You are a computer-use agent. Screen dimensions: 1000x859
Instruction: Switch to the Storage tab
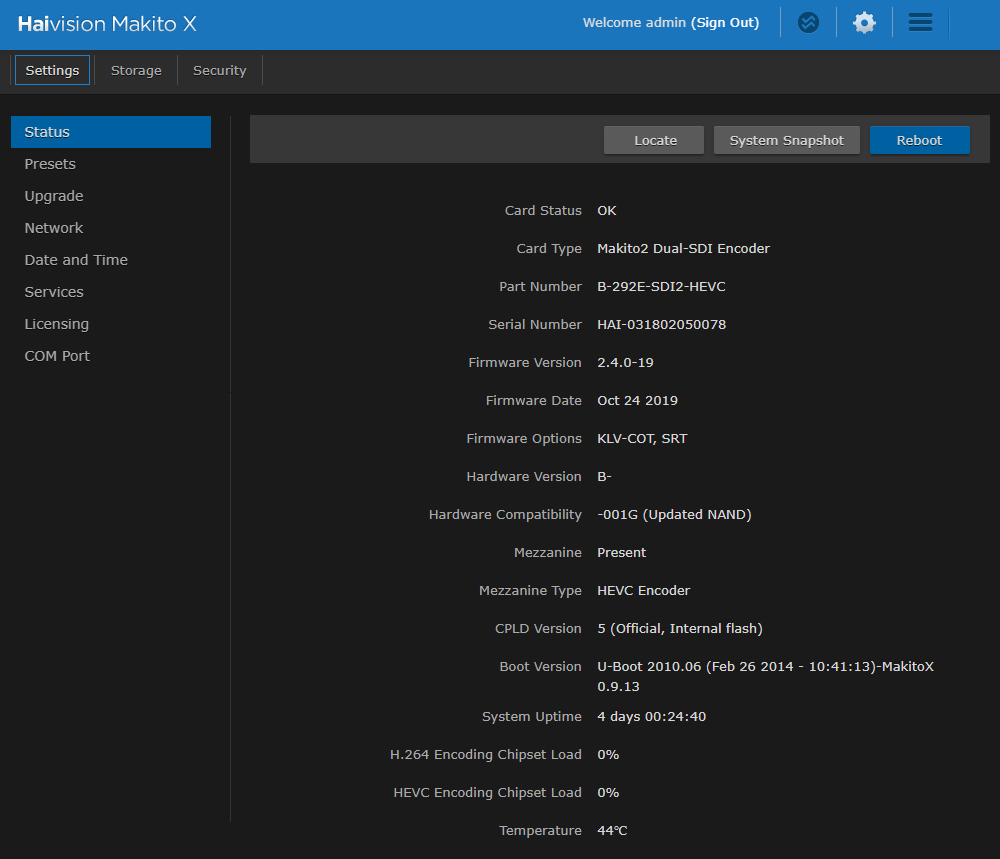136,70
